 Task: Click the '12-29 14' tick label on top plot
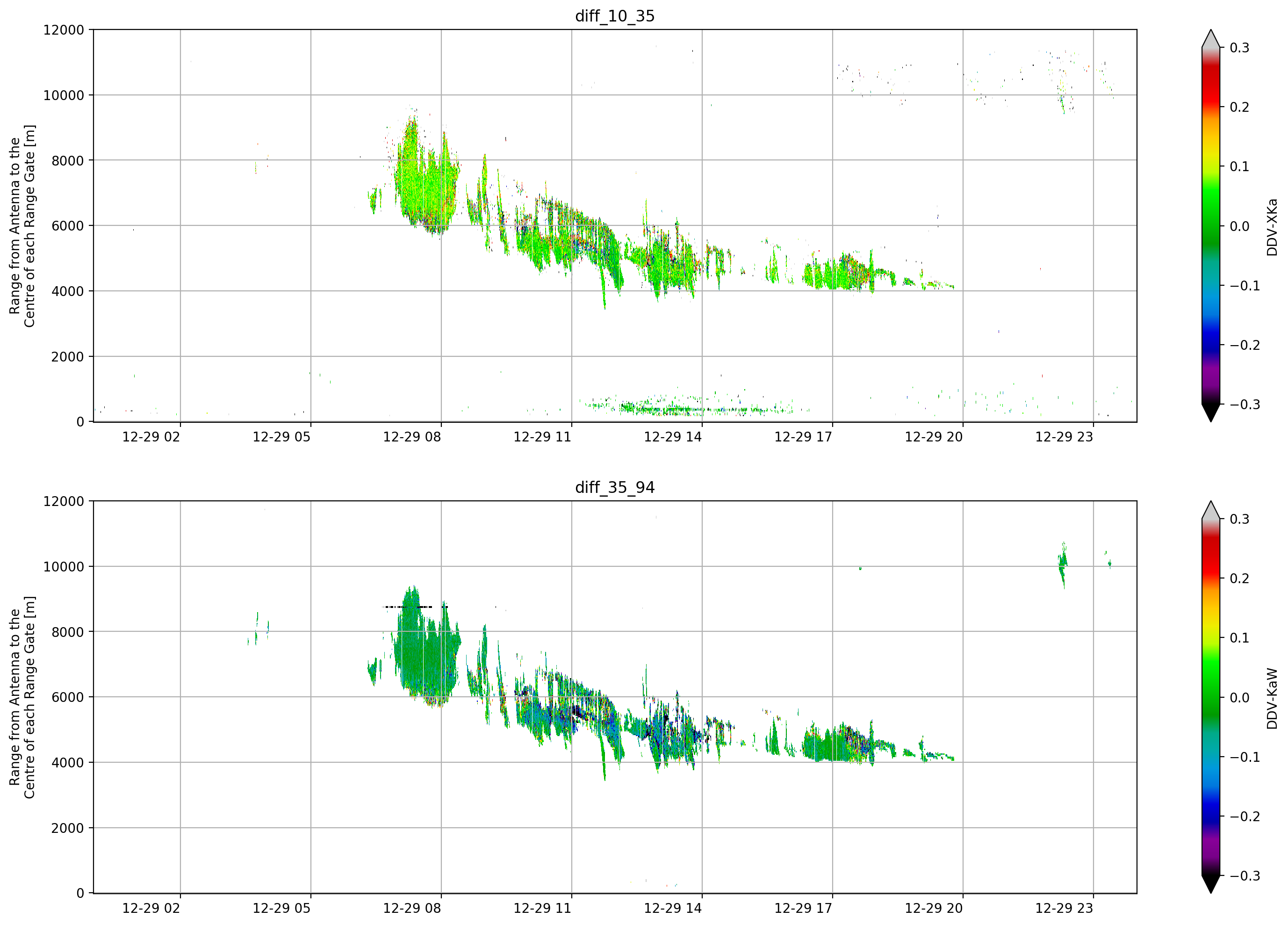pyautogui.click(x=672, y=437)
